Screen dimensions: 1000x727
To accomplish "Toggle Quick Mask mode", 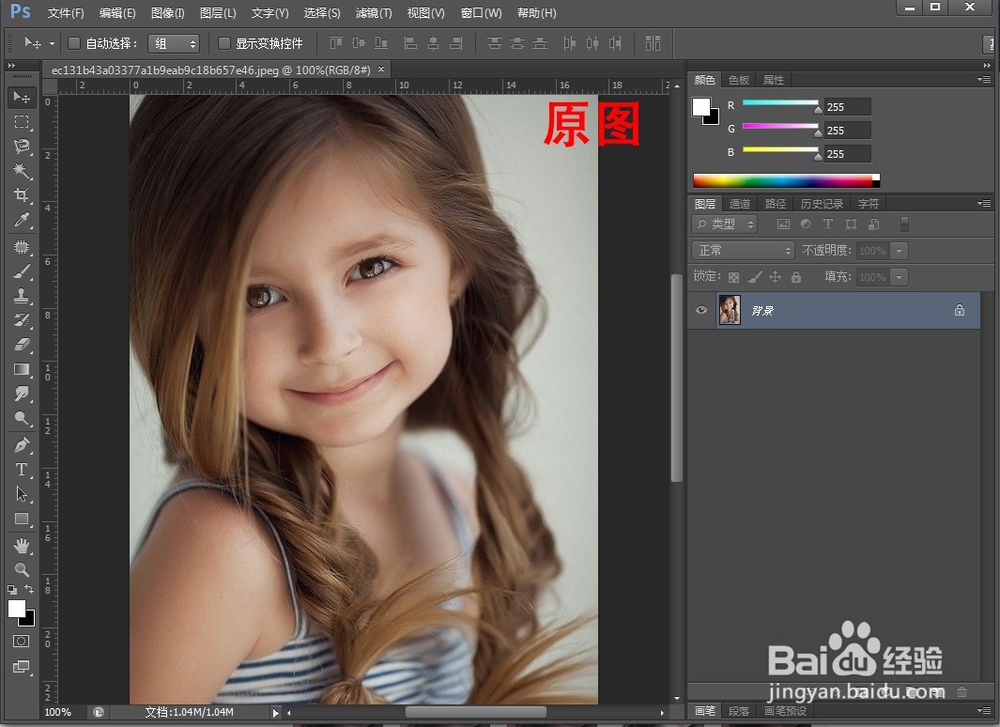I will coord(21,641).
